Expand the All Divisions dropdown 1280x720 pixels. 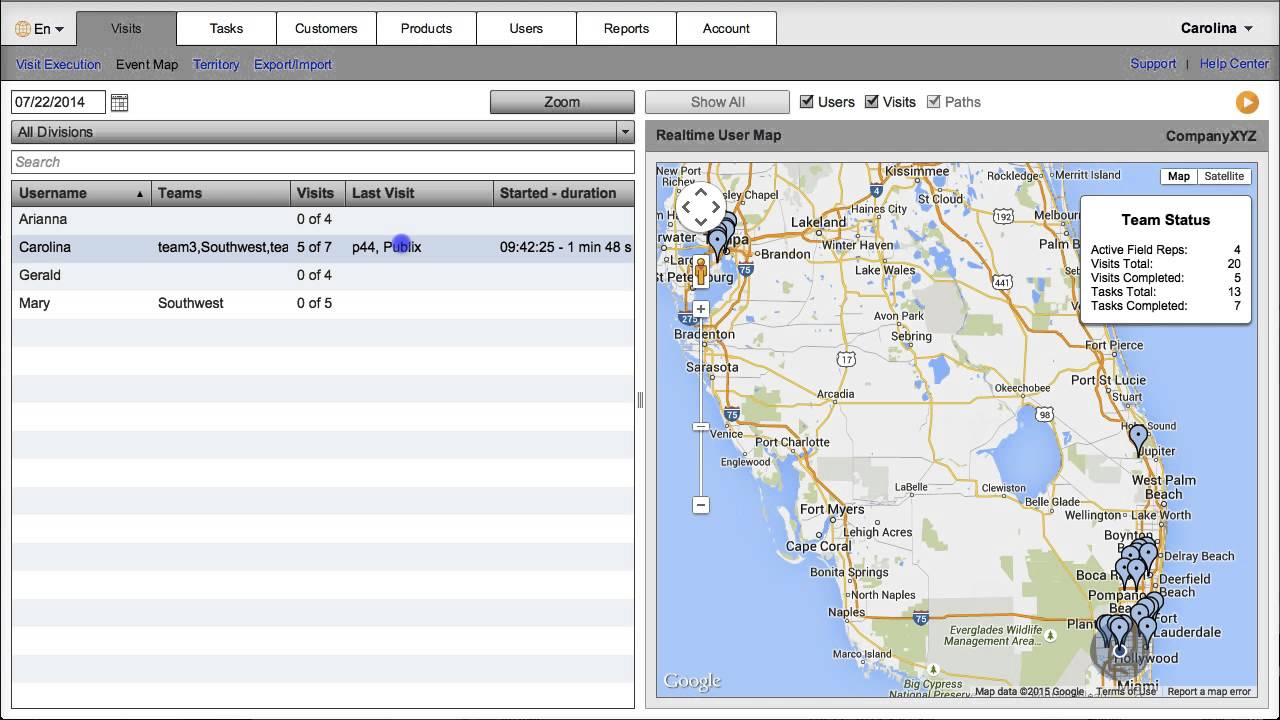(x=625, y=132)
